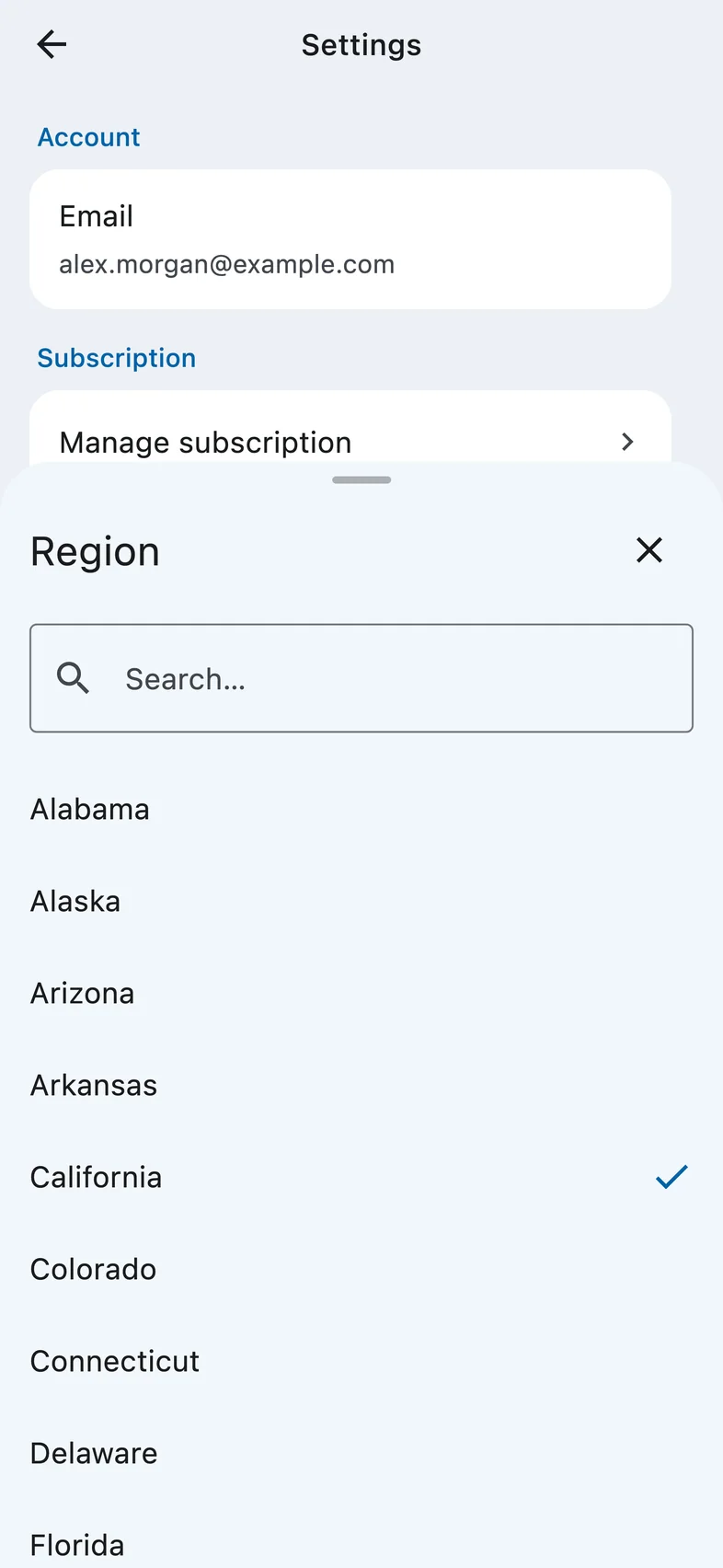Click the Account section heading

click(x=89, y=137)
